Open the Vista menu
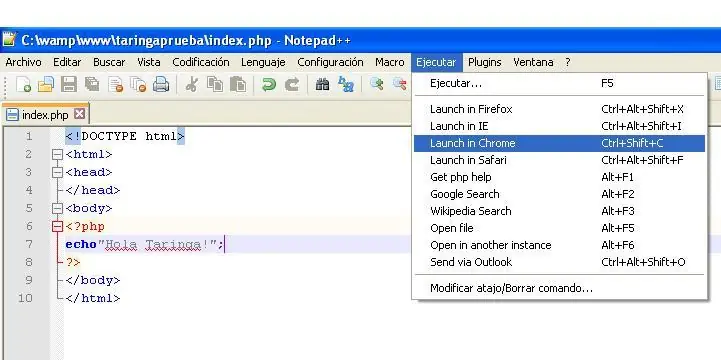721x360 pixels. coord(149,63)
